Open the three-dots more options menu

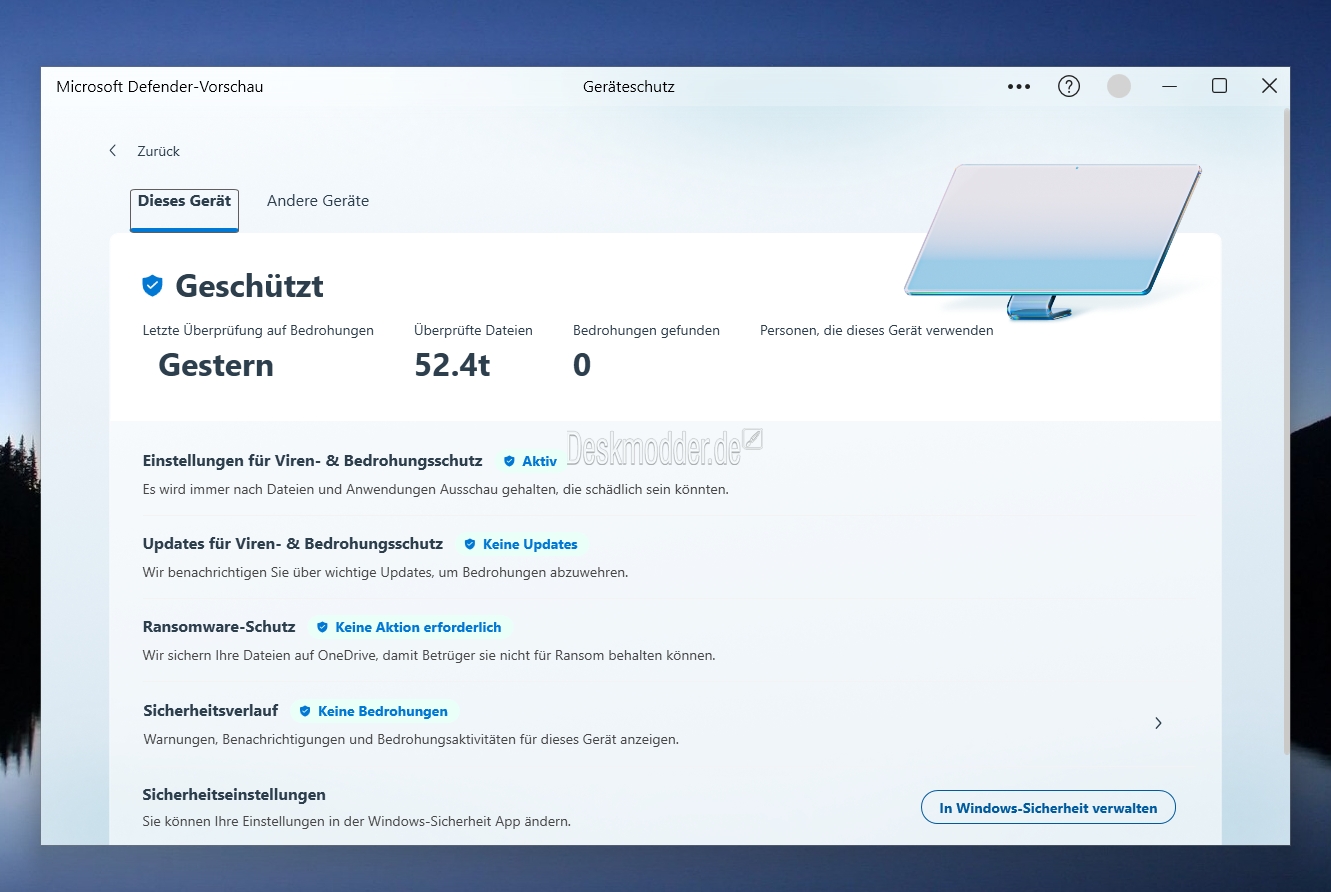pos(1018,87)
